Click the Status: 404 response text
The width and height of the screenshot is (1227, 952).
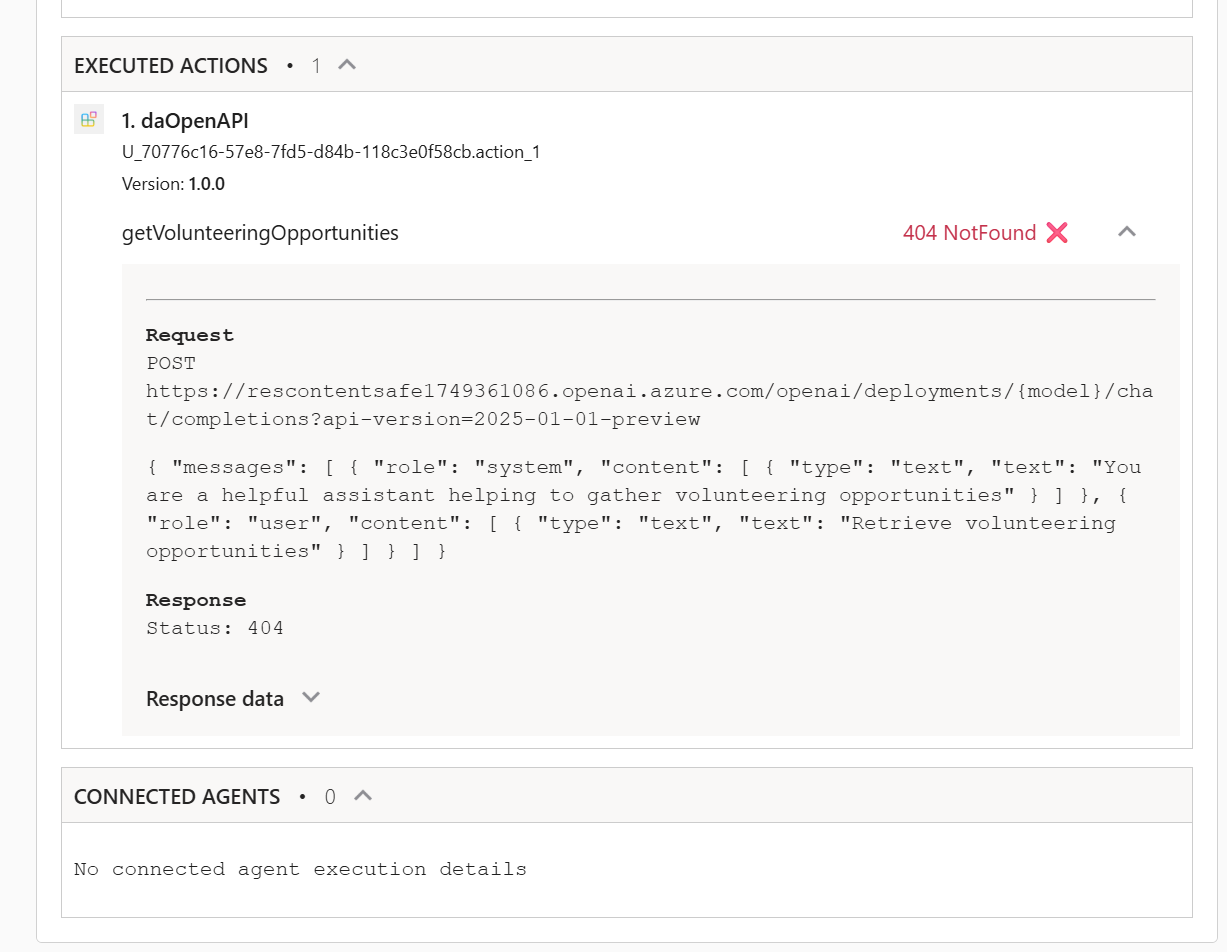pos(214,628)
